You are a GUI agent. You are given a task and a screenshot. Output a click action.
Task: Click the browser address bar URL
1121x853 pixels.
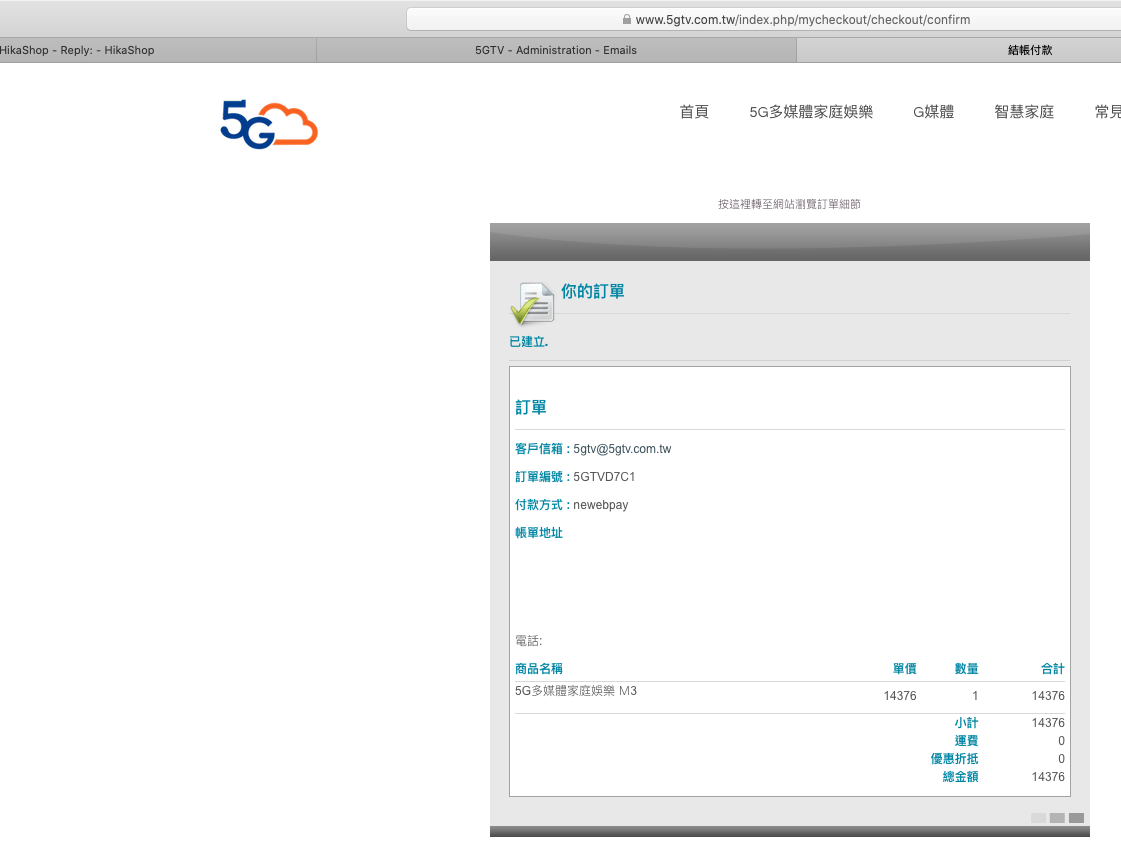pyautogui.click(x=803, y=19)
